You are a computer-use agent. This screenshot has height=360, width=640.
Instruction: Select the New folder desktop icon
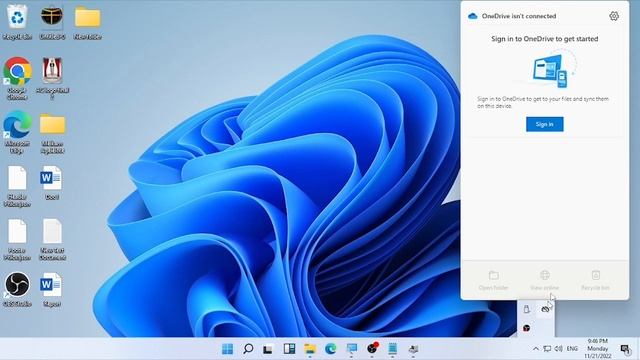pos(88,22)
